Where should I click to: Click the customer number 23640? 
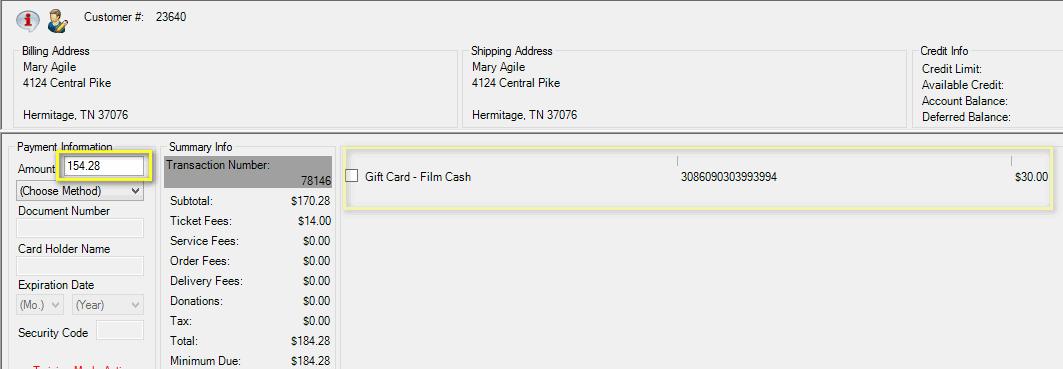point(171,17)
